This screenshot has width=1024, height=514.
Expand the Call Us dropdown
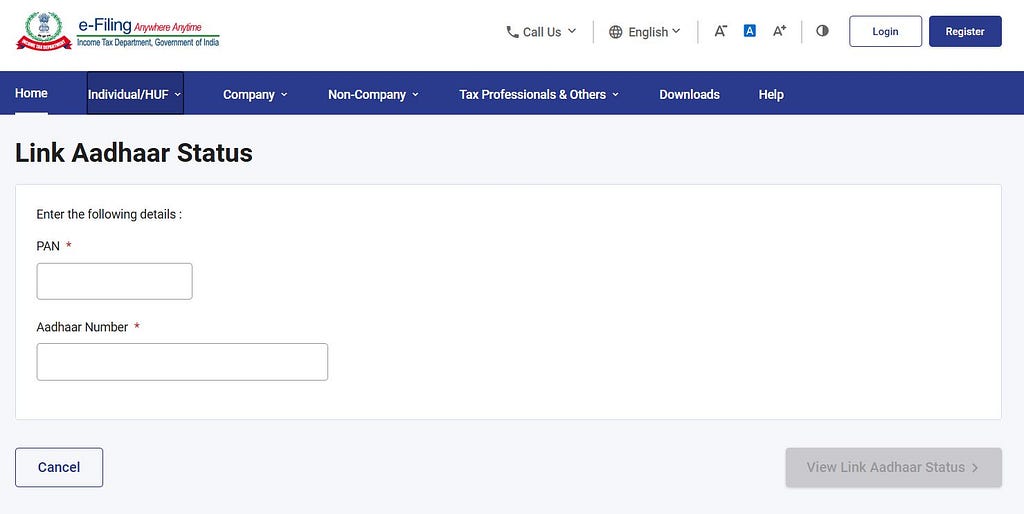[541, 31]
